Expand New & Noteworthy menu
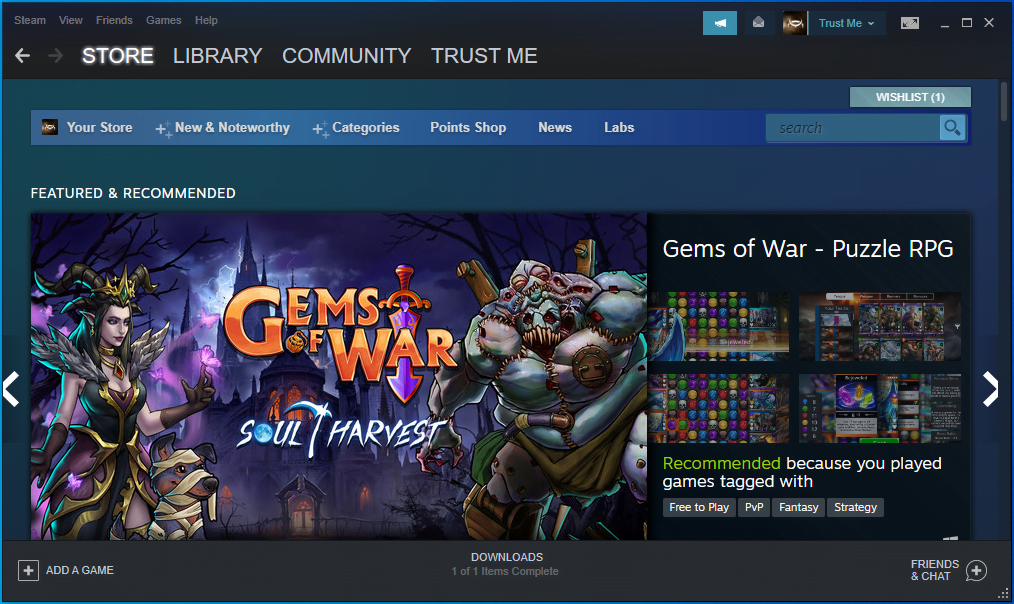1014x604 pixels. pyautogui.click(x=223, y=128)
